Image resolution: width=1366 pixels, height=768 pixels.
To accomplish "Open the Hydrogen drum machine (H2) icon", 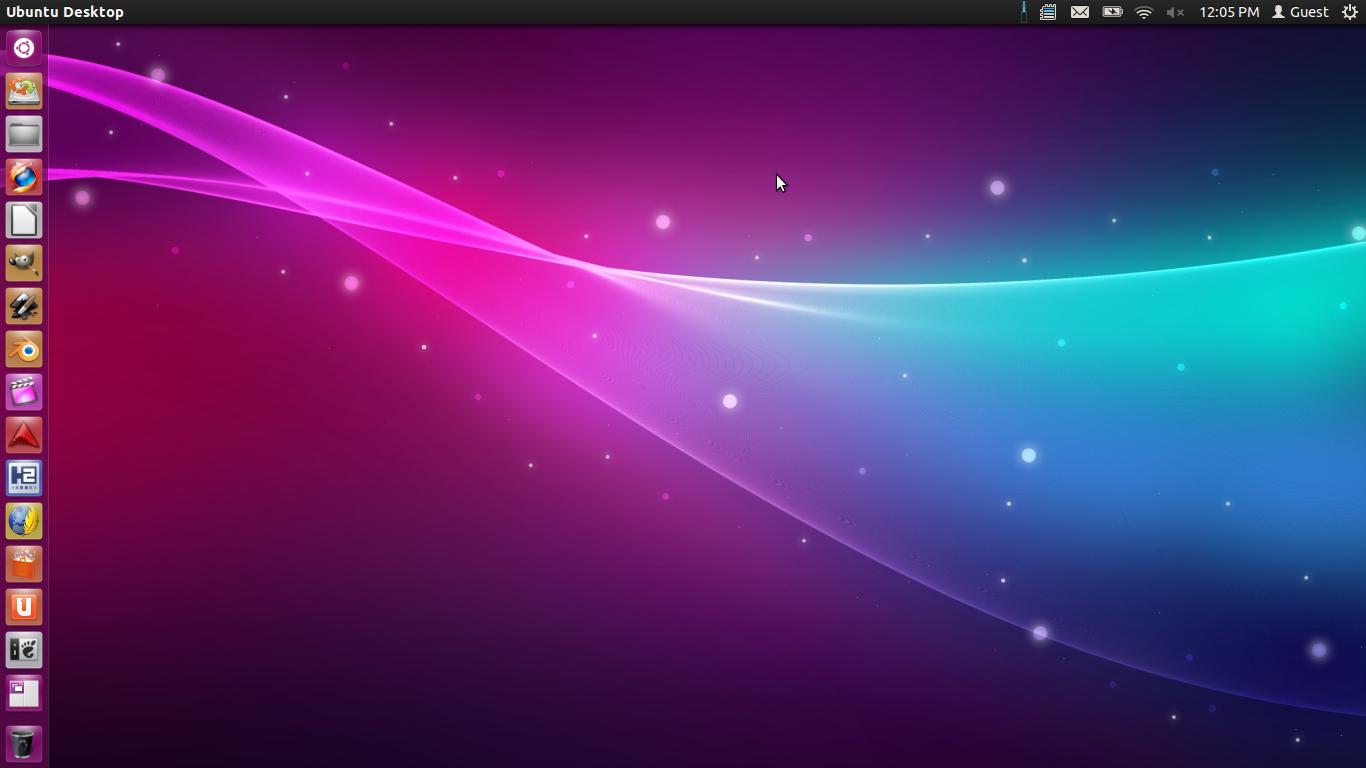I will [24, 478].
